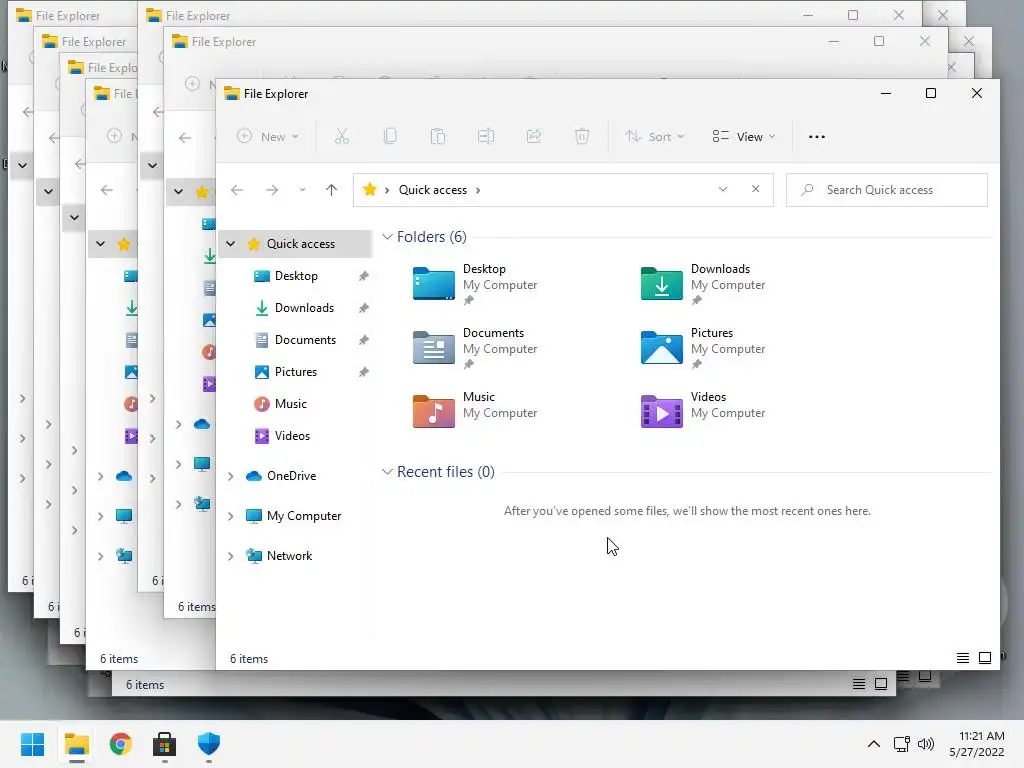Open Microsoft Store from taskbar
Screen dimensions: 1024x768
(165, 744)
